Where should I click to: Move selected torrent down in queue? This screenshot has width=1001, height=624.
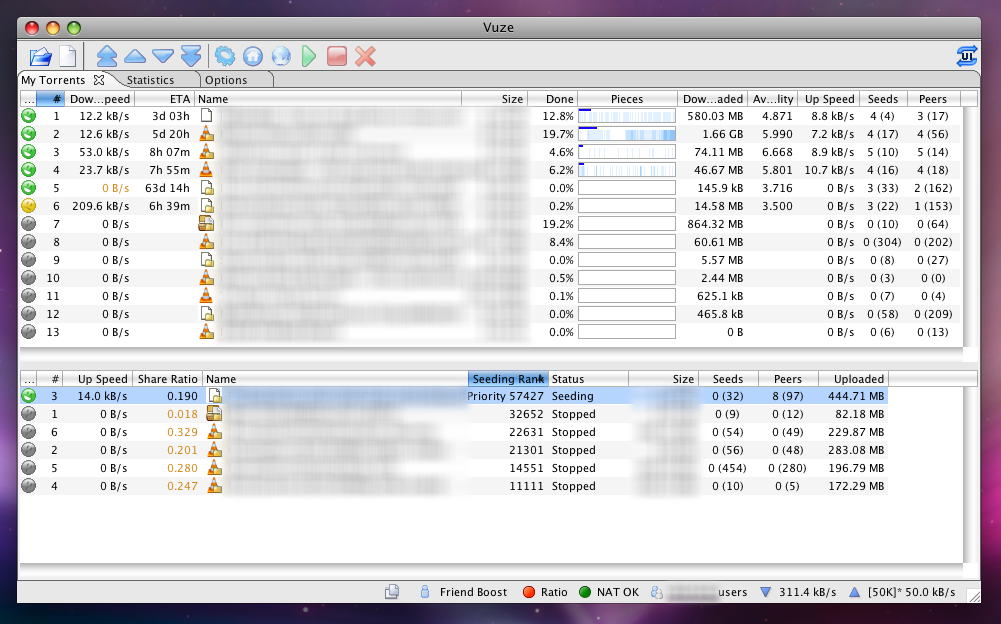pyautogui.click(x=162, y=57)
